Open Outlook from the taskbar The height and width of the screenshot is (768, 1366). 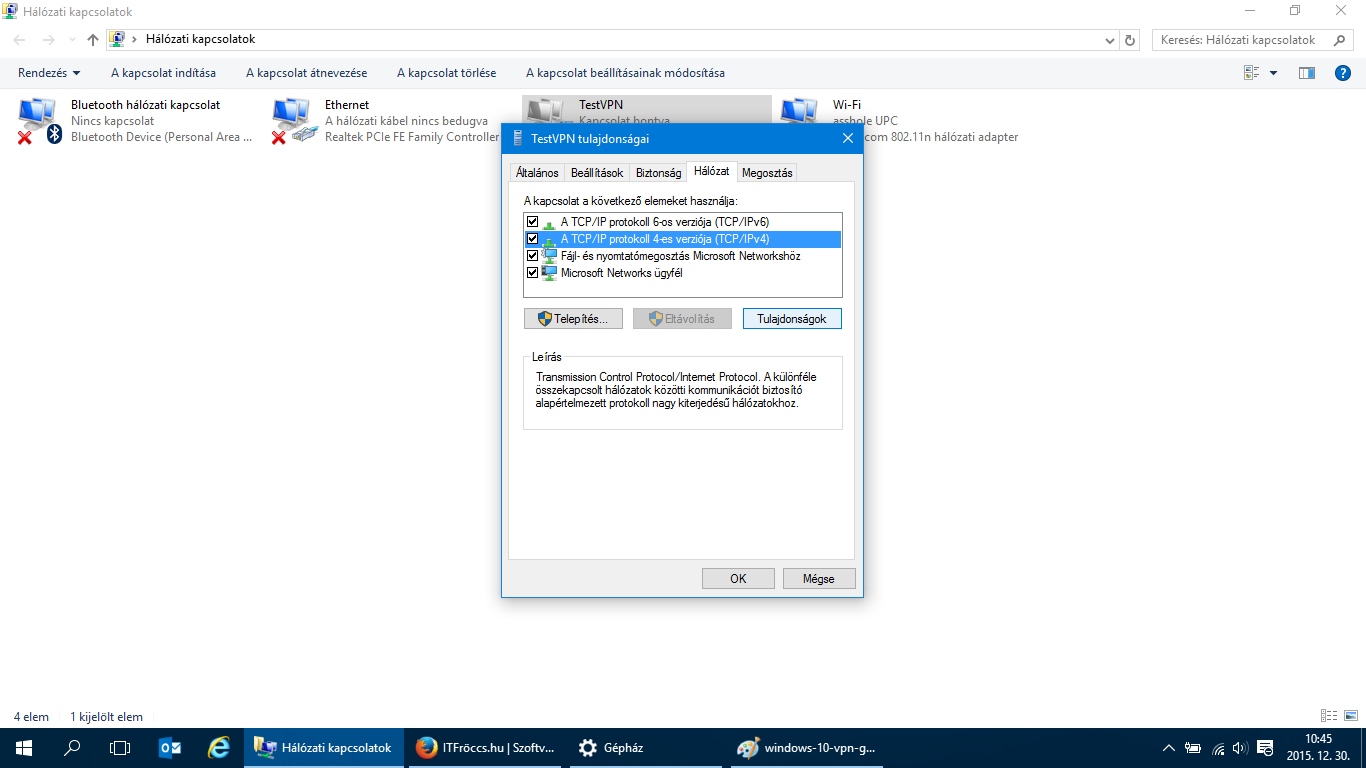[x=170, y=748]
